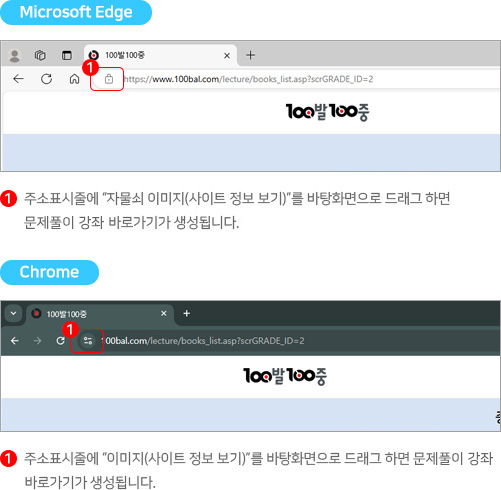Viewport: 501px width, 490px height.
Task: Select the Edge tab titled 100발100중
Action: (161, 55)
